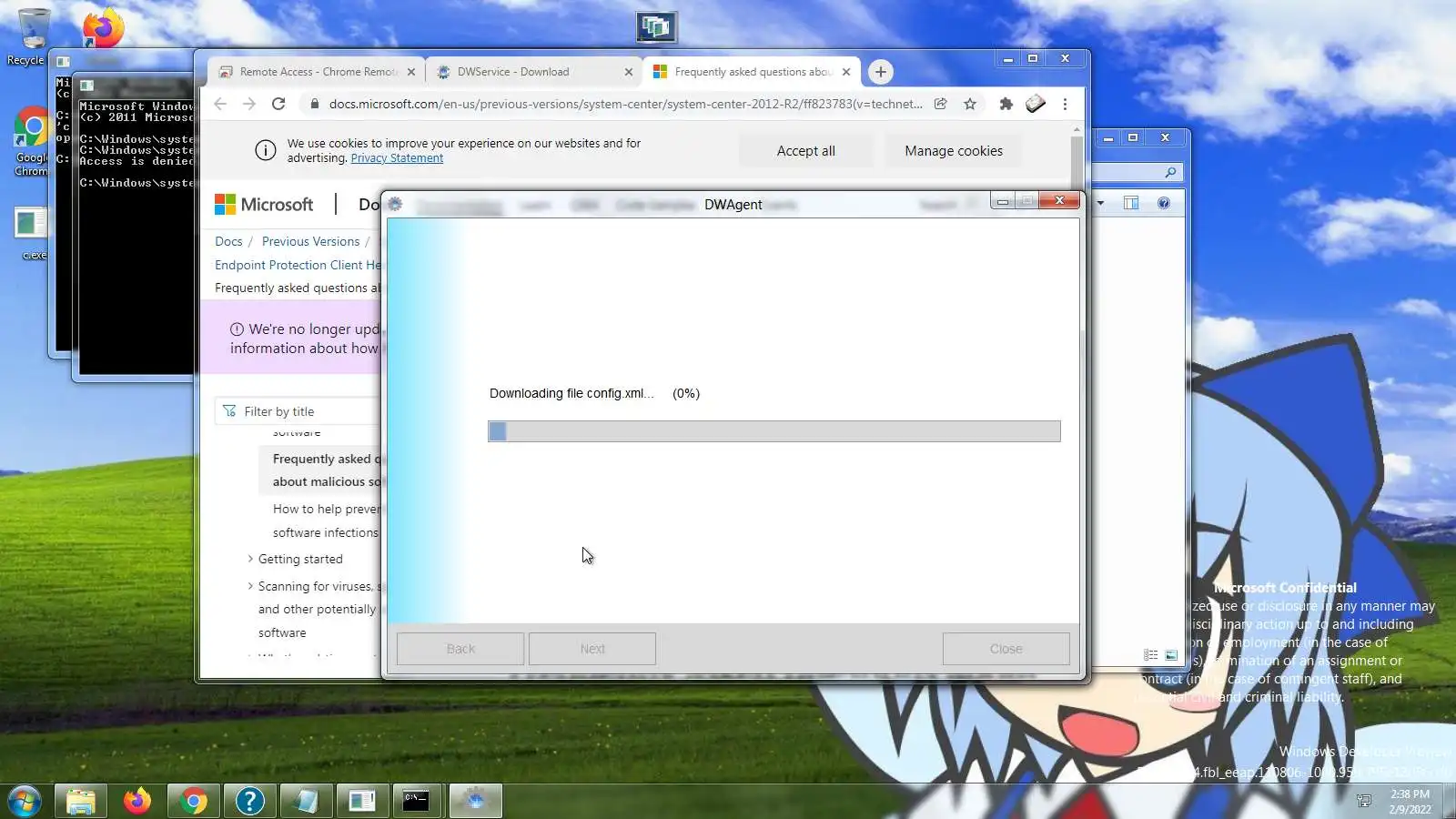The width and height of the screenshot is (1456, 819).
Task: Select the Frequently asked questions tab
Action: [x=752, y=72]
